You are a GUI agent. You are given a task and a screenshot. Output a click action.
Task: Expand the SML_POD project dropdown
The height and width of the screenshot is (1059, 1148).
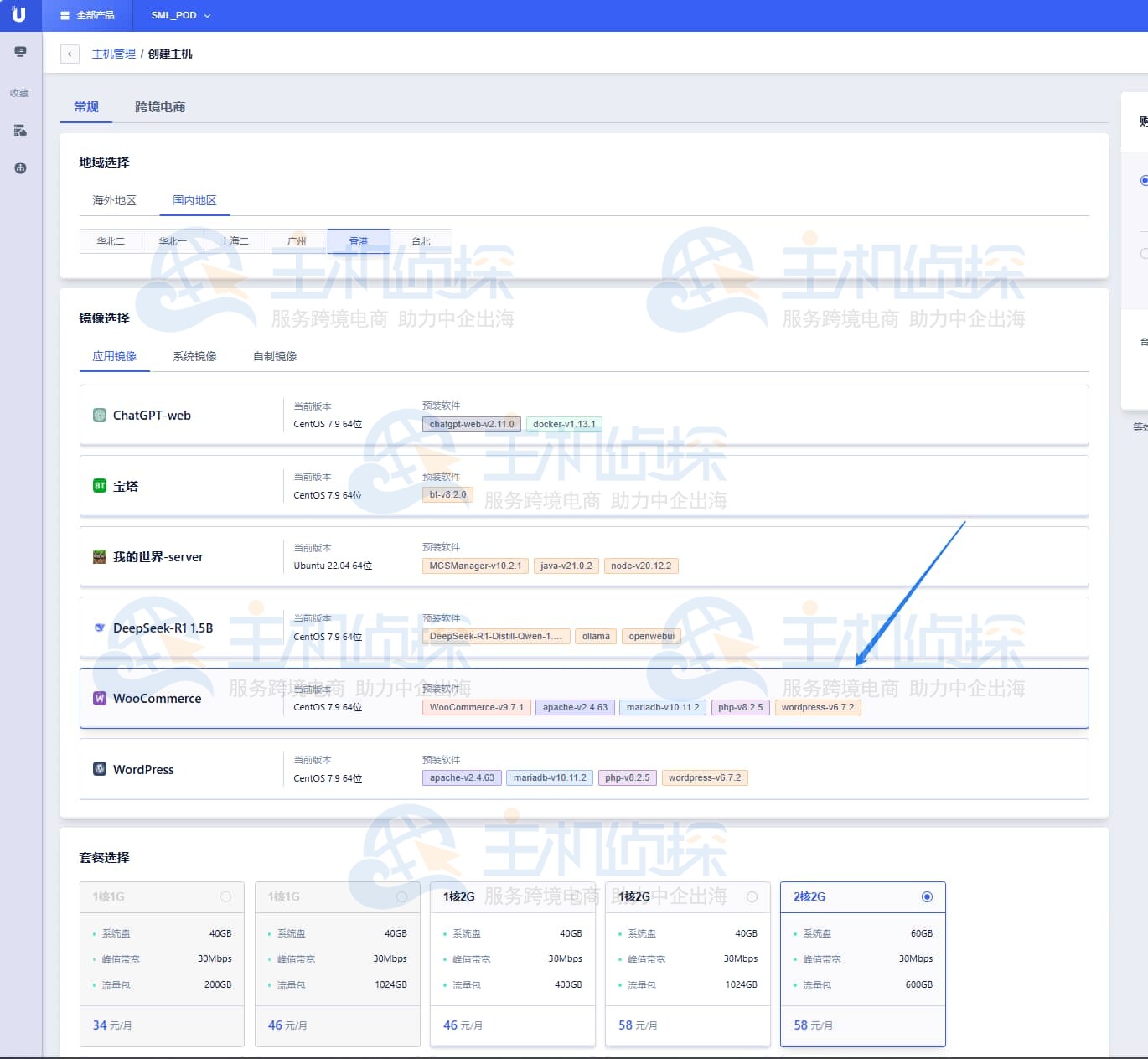point(181,15)
